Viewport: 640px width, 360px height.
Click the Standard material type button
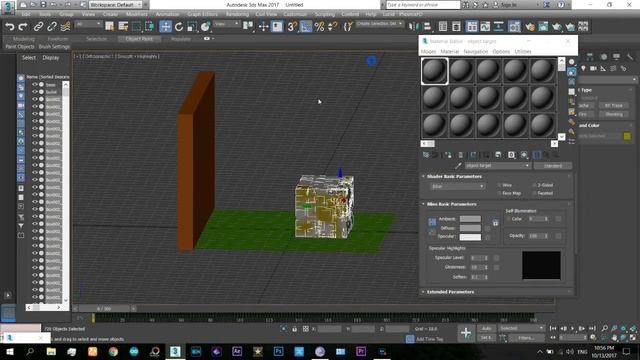point(553,166)
